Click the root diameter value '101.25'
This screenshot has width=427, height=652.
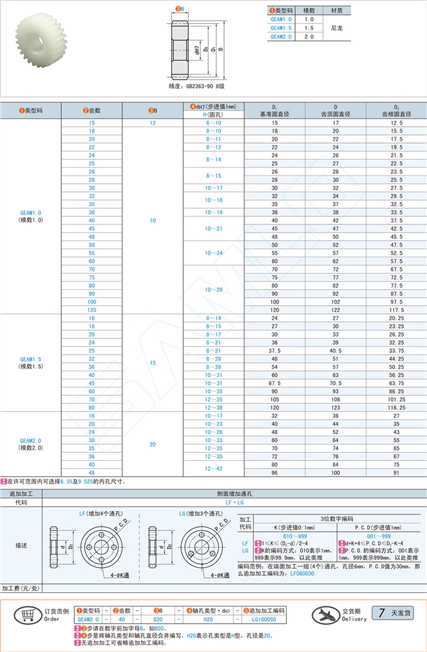point(397,400)
